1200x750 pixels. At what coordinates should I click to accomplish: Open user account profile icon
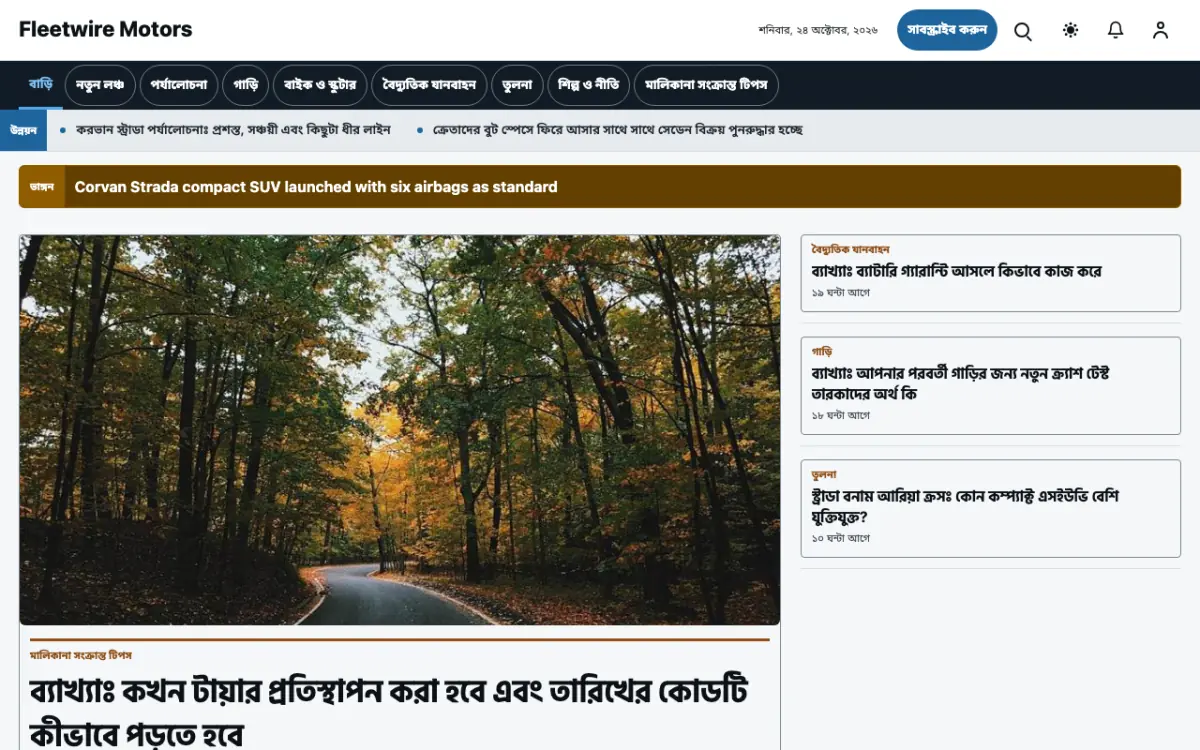[x=1160, y=30]
